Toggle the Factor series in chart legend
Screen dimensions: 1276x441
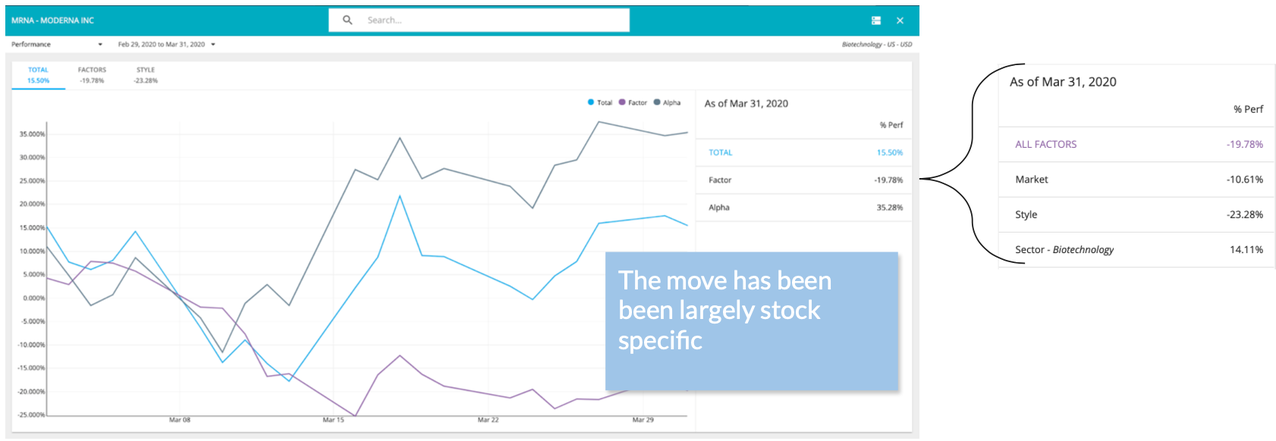click(x=634, y=102)
